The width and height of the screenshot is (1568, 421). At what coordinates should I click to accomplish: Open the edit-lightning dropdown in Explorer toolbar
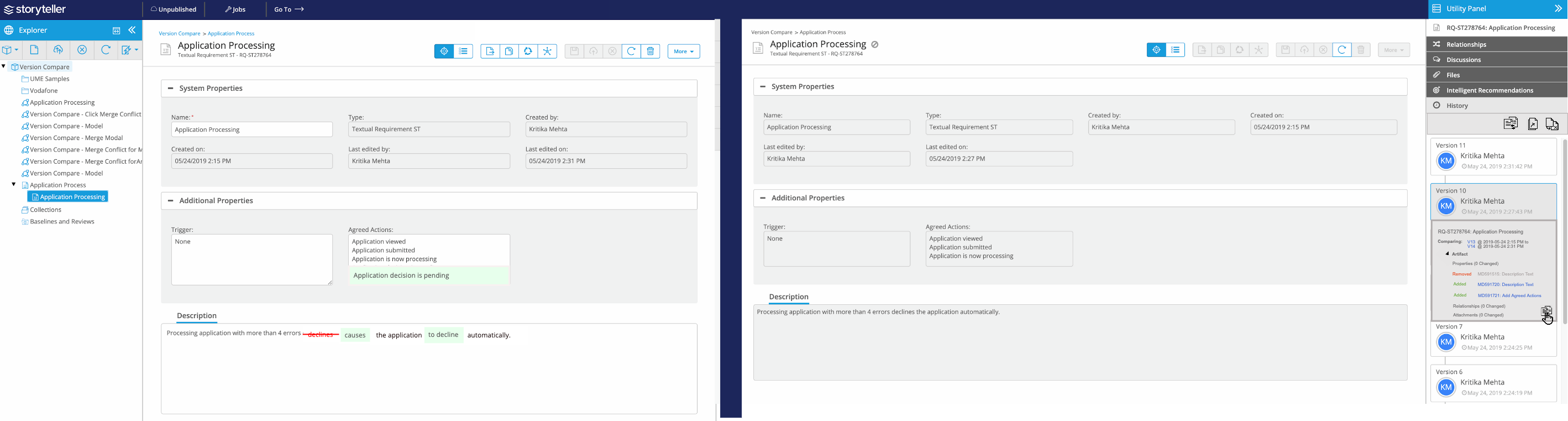point(130,50)
